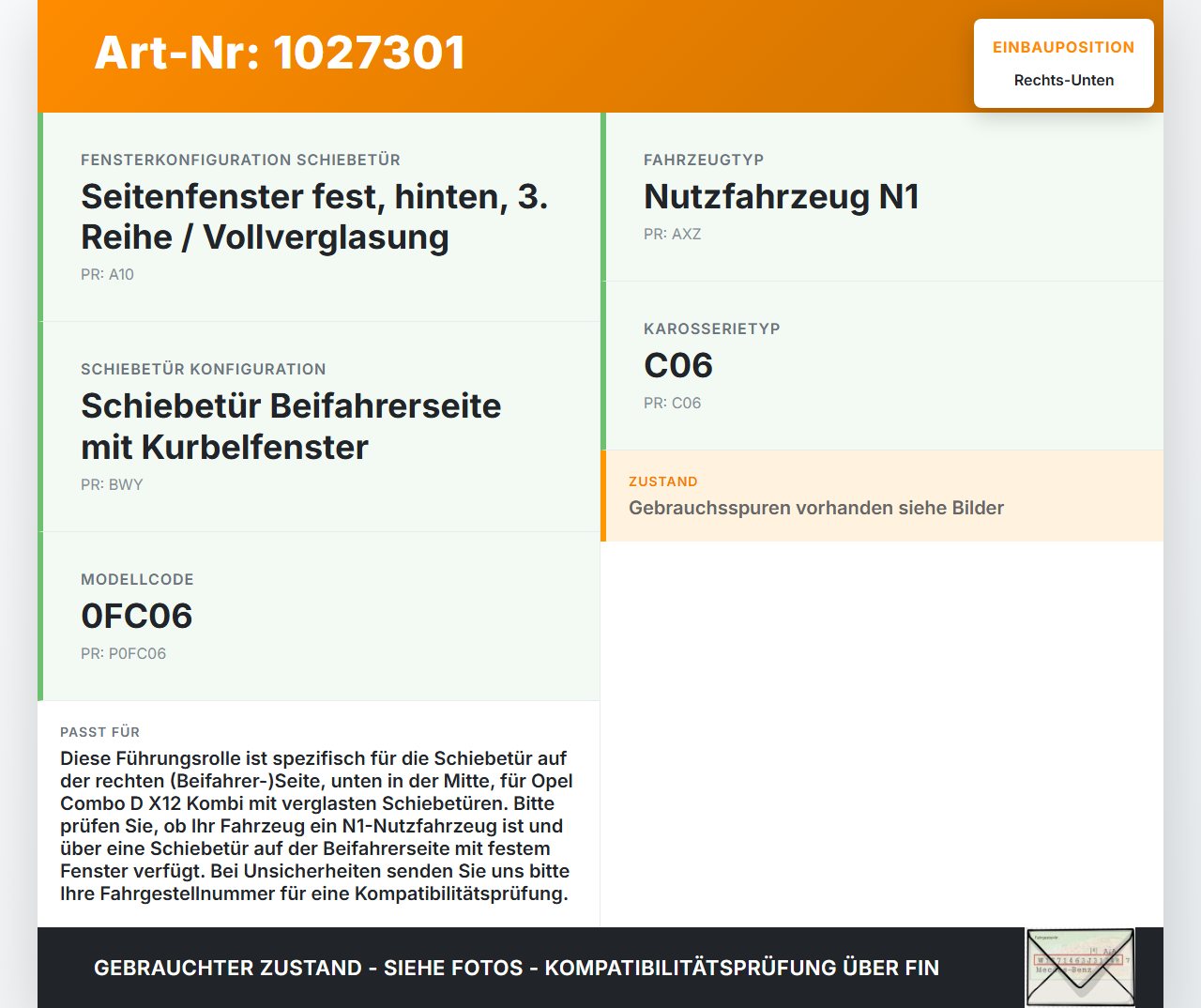Click the 'PASST FÜR' label
The image size is (1201, 1008).
[x=99, y=732]
